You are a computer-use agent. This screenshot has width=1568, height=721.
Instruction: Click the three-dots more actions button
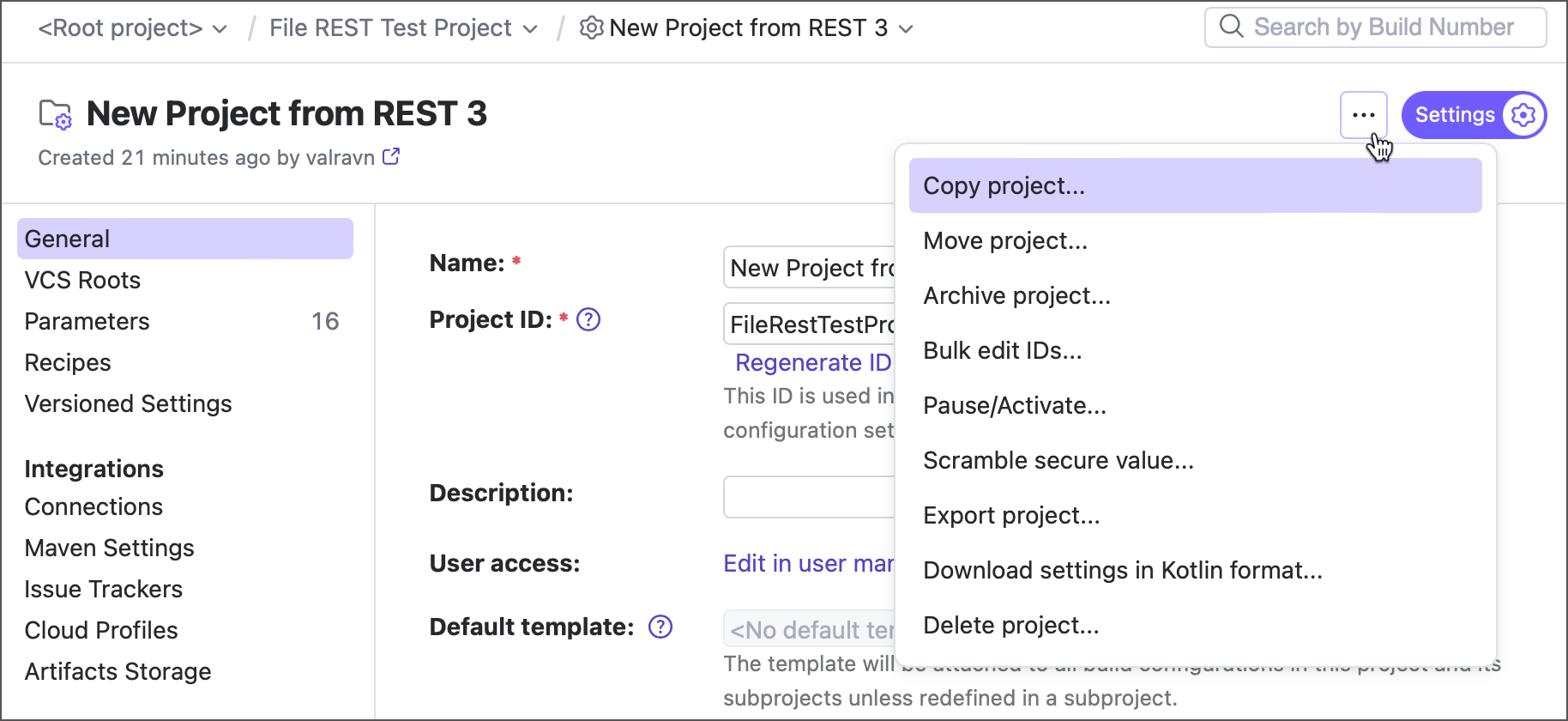[x=1363, y=115]
